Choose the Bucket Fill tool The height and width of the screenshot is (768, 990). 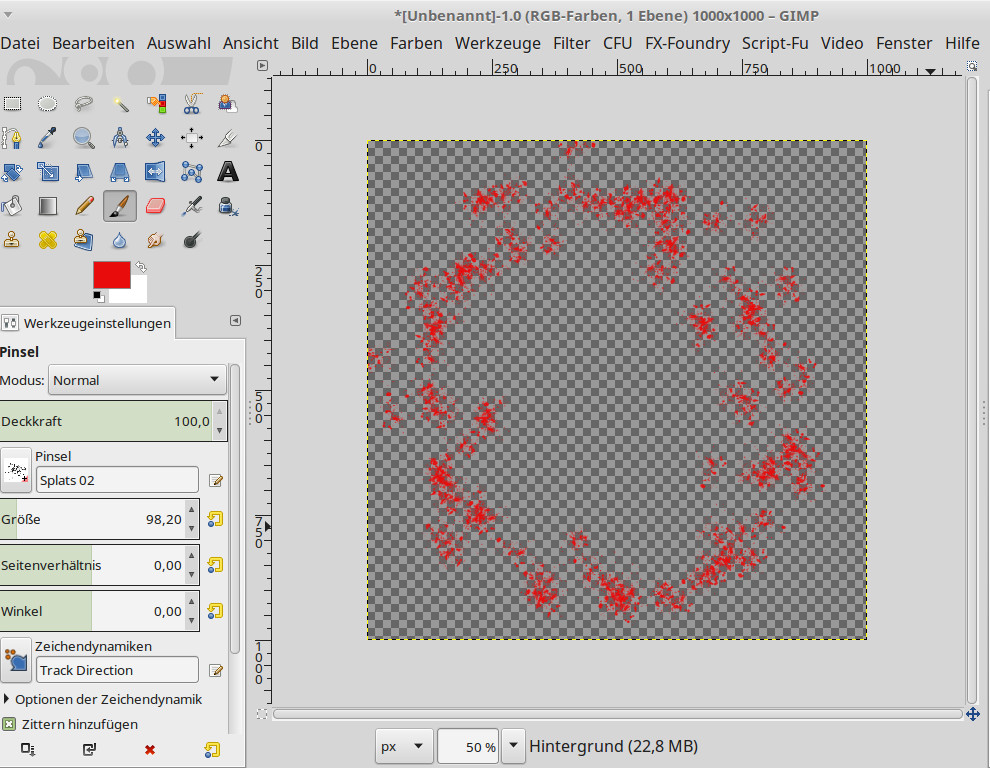12,206
